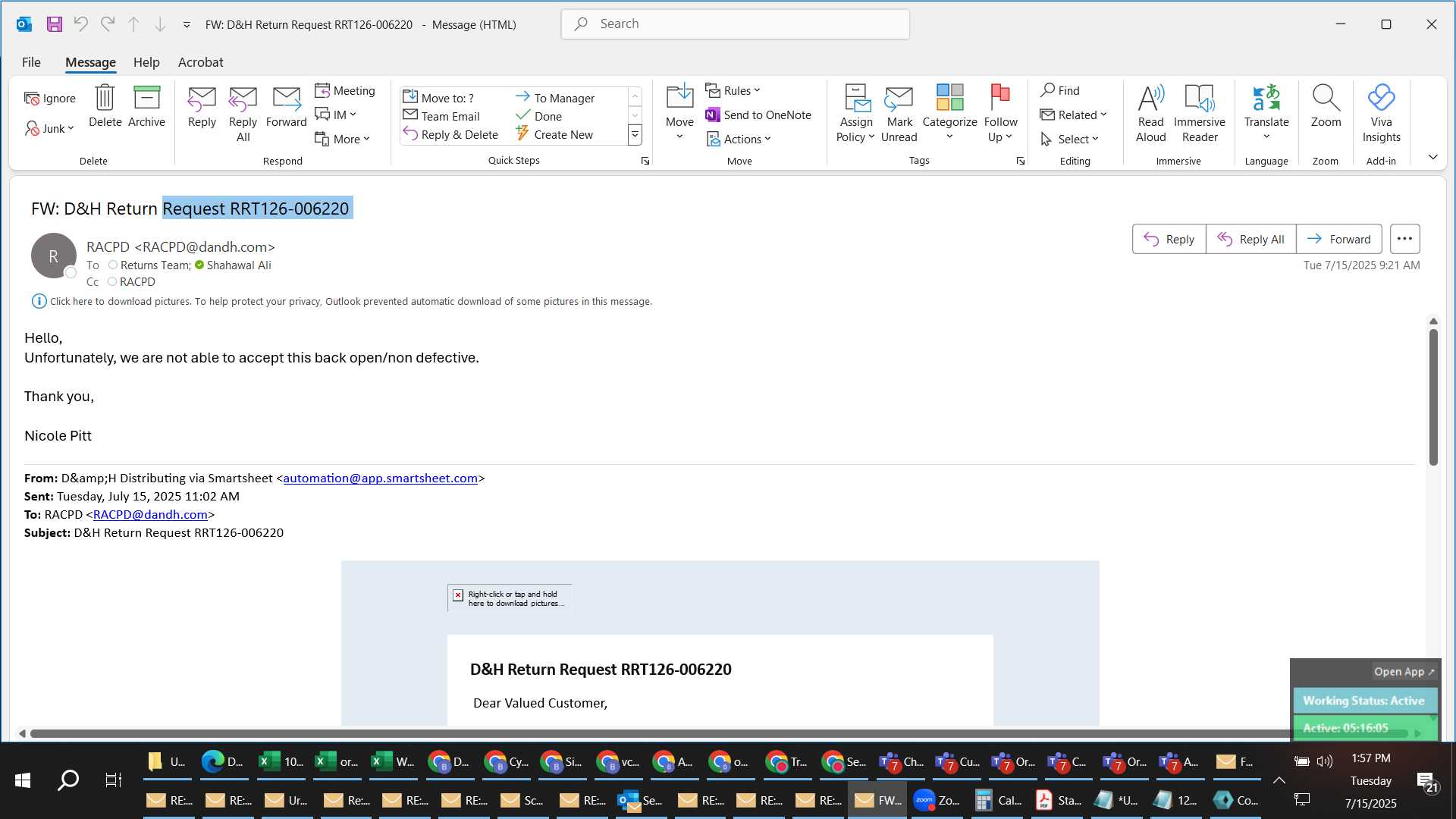This screenshot has height=819, width=1456.
Task: Open Windows Start menu
Action: [23, 780]
